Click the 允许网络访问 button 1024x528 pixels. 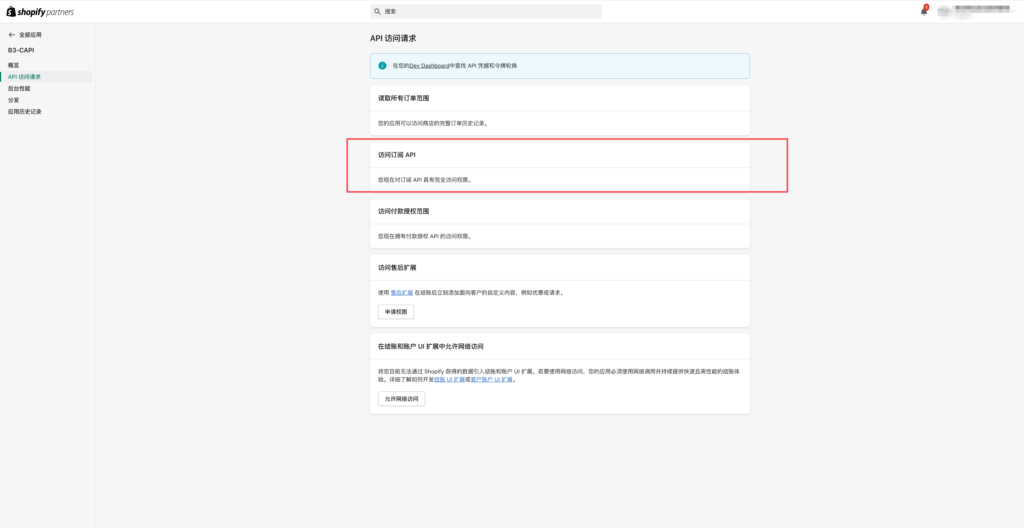pos(402,399)
